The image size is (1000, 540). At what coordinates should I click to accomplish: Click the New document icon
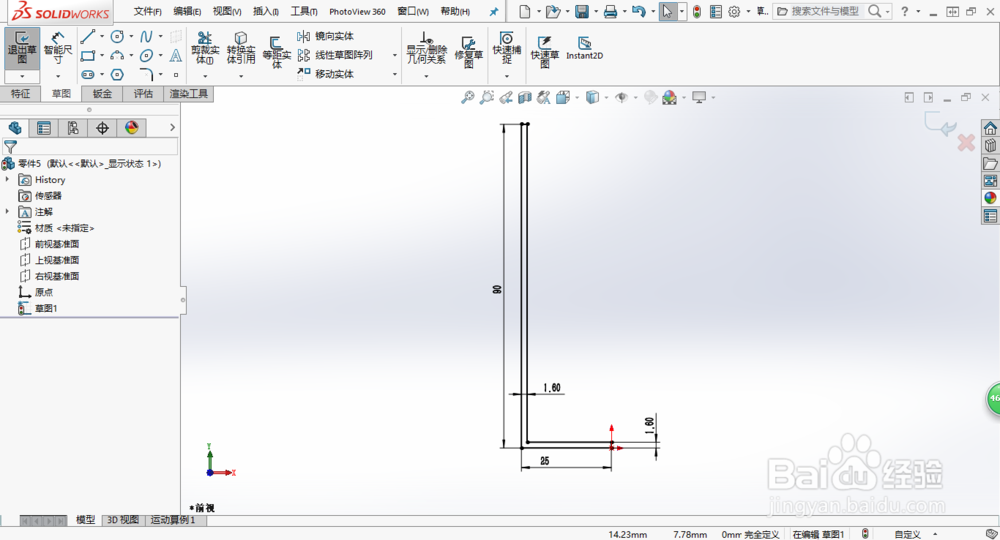click(524, 11)
